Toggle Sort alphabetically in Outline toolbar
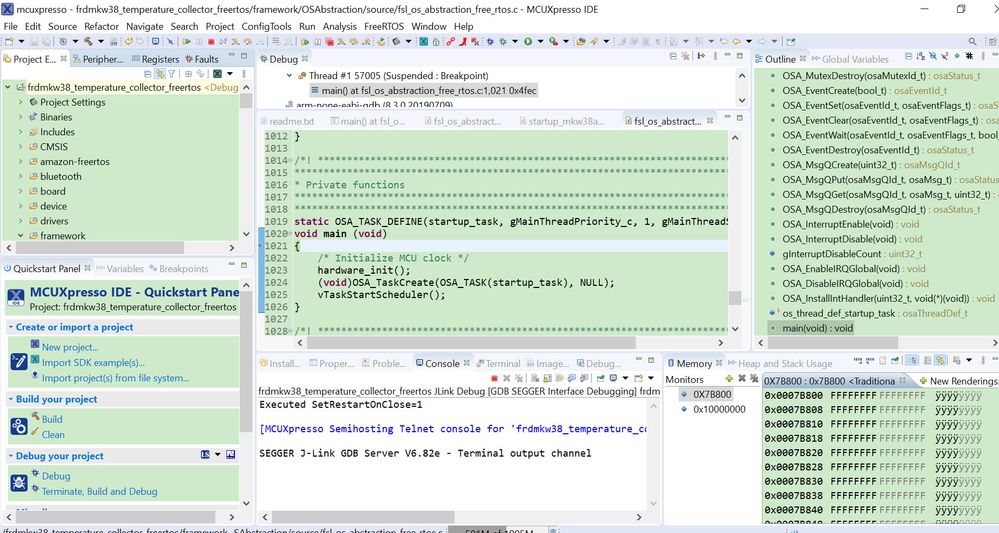Screen dimensions: 999x533 (x=921, y=57)
